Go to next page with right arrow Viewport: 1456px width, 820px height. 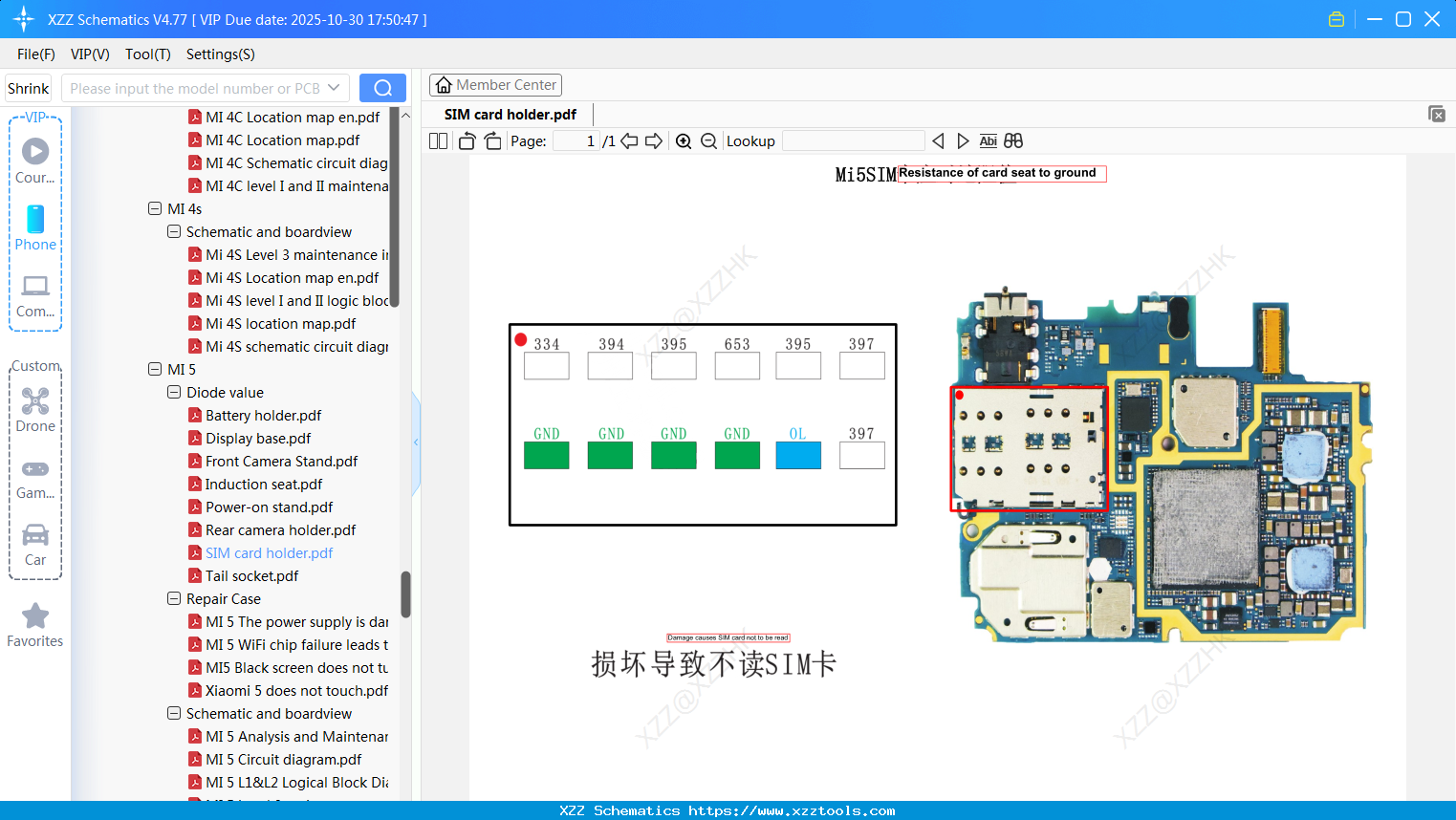(654, 141)
